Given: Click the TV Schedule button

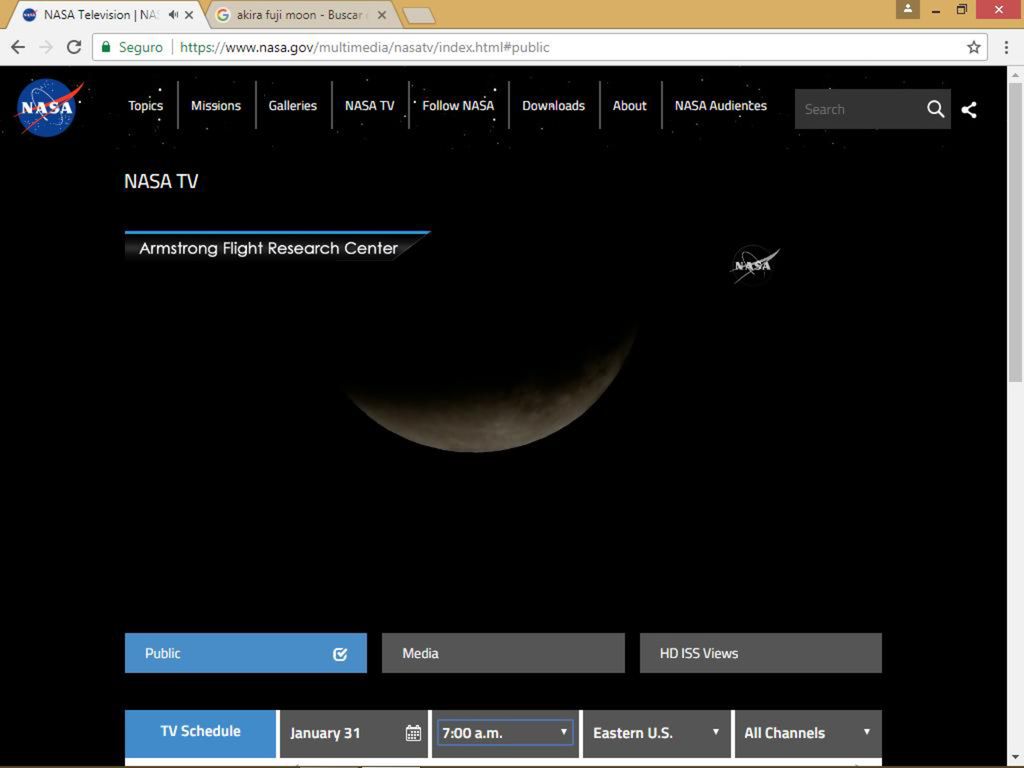Looking at the screenshot, I should click(200, 733).
